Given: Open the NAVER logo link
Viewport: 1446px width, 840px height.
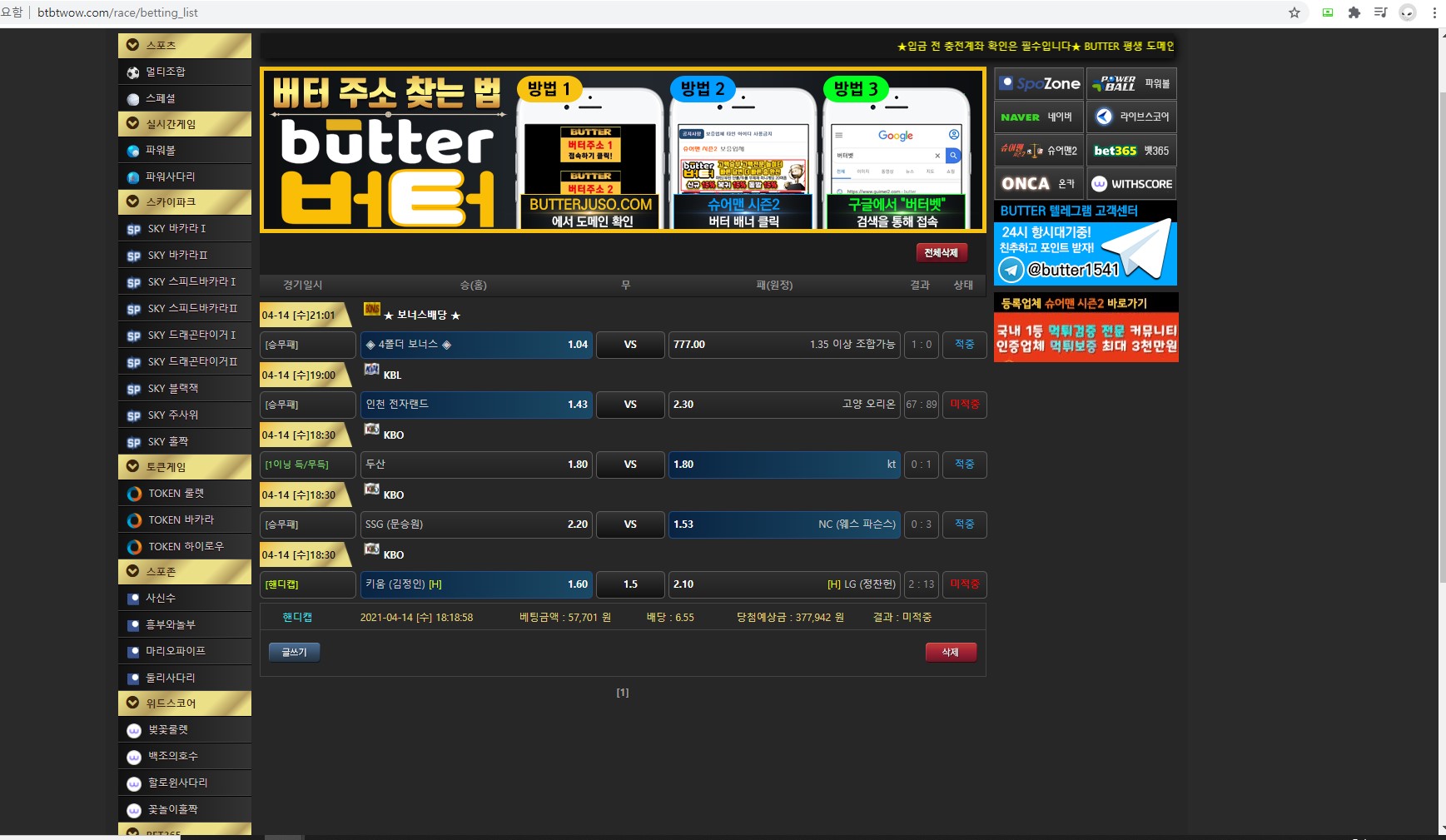Looking at the screenshot, I should point(1040,117).
